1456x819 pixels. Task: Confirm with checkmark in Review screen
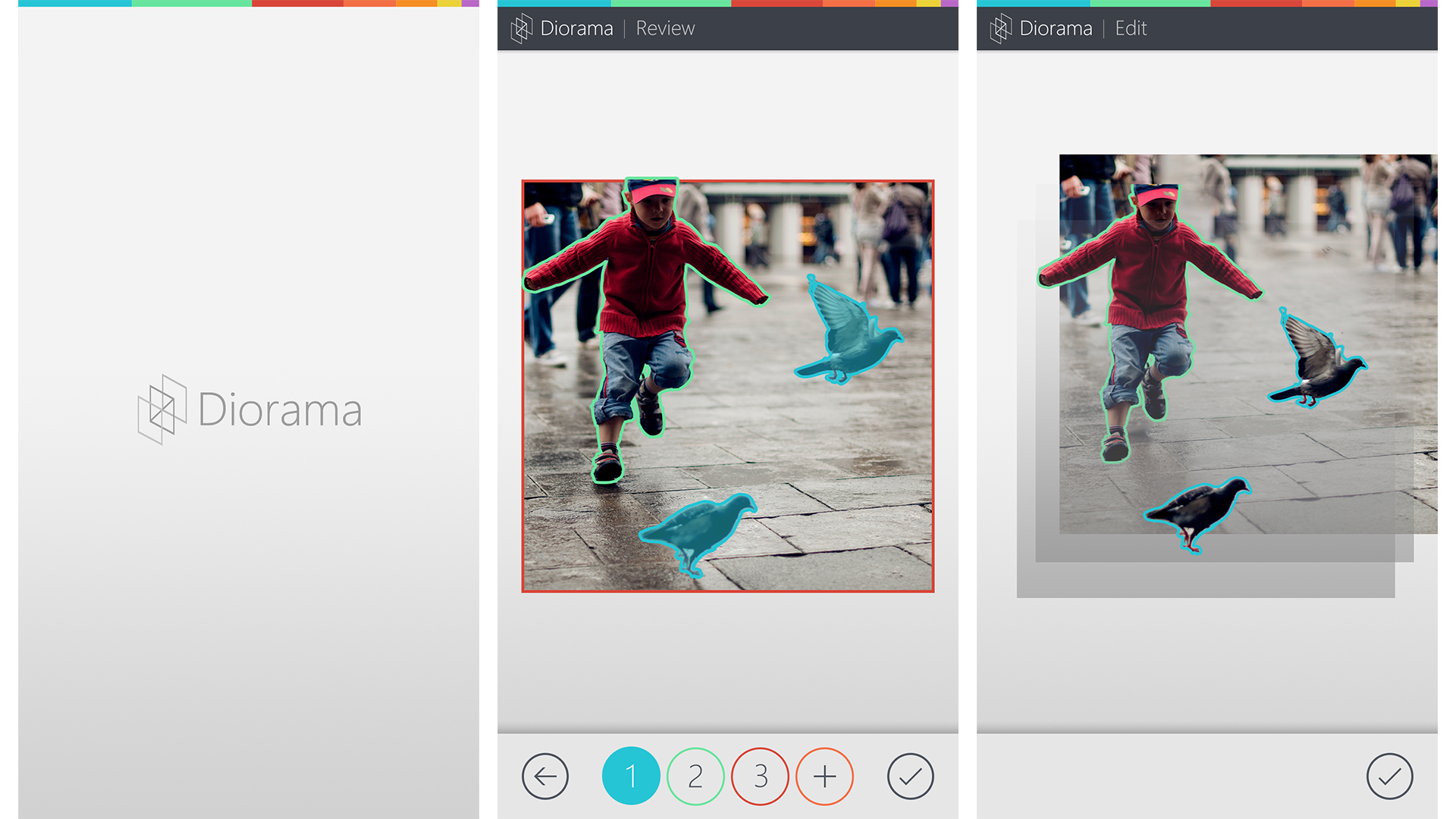point(910,776)
